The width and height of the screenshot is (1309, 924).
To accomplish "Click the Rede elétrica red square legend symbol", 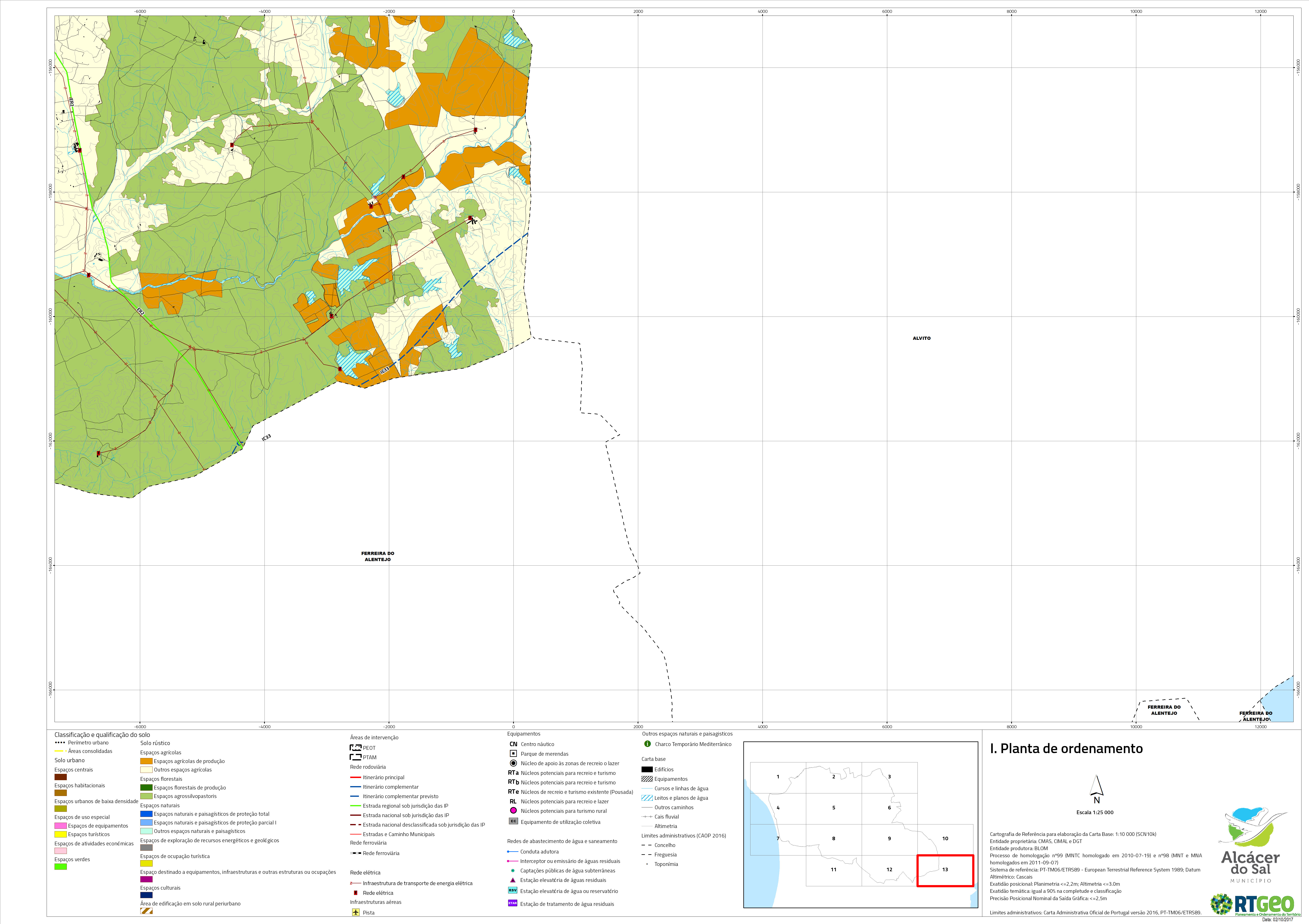I will [x=356, y=893].
